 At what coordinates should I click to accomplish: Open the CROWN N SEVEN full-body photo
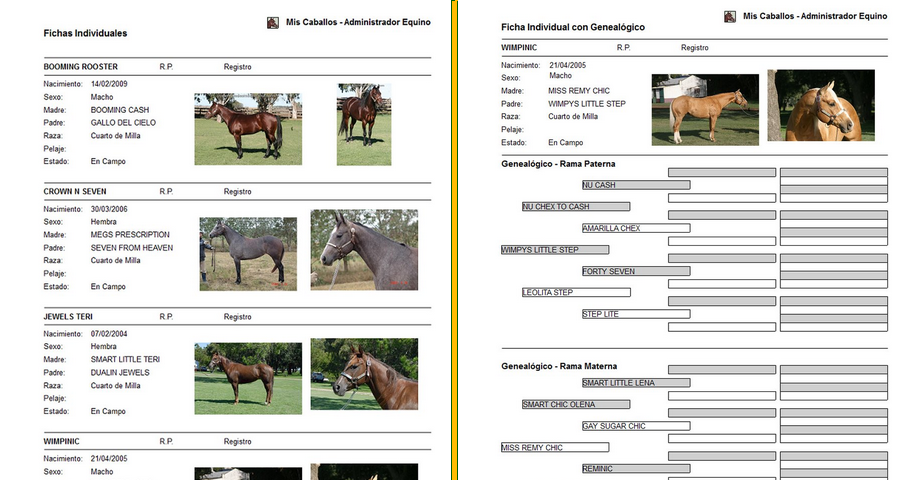(x=248, y=254)
